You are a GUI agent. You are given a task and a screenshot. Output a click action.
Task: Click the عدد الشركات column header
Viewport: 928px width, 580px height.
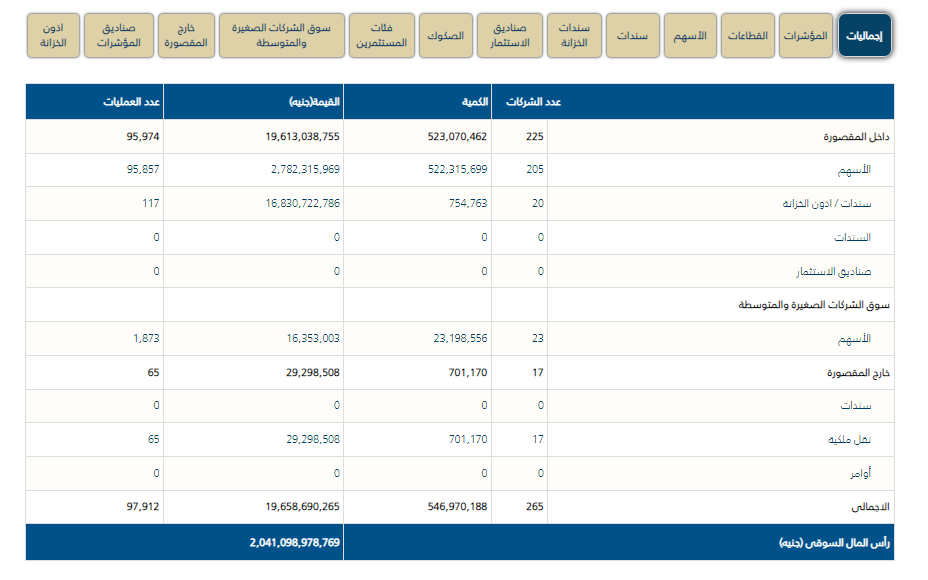coord(532,103)
